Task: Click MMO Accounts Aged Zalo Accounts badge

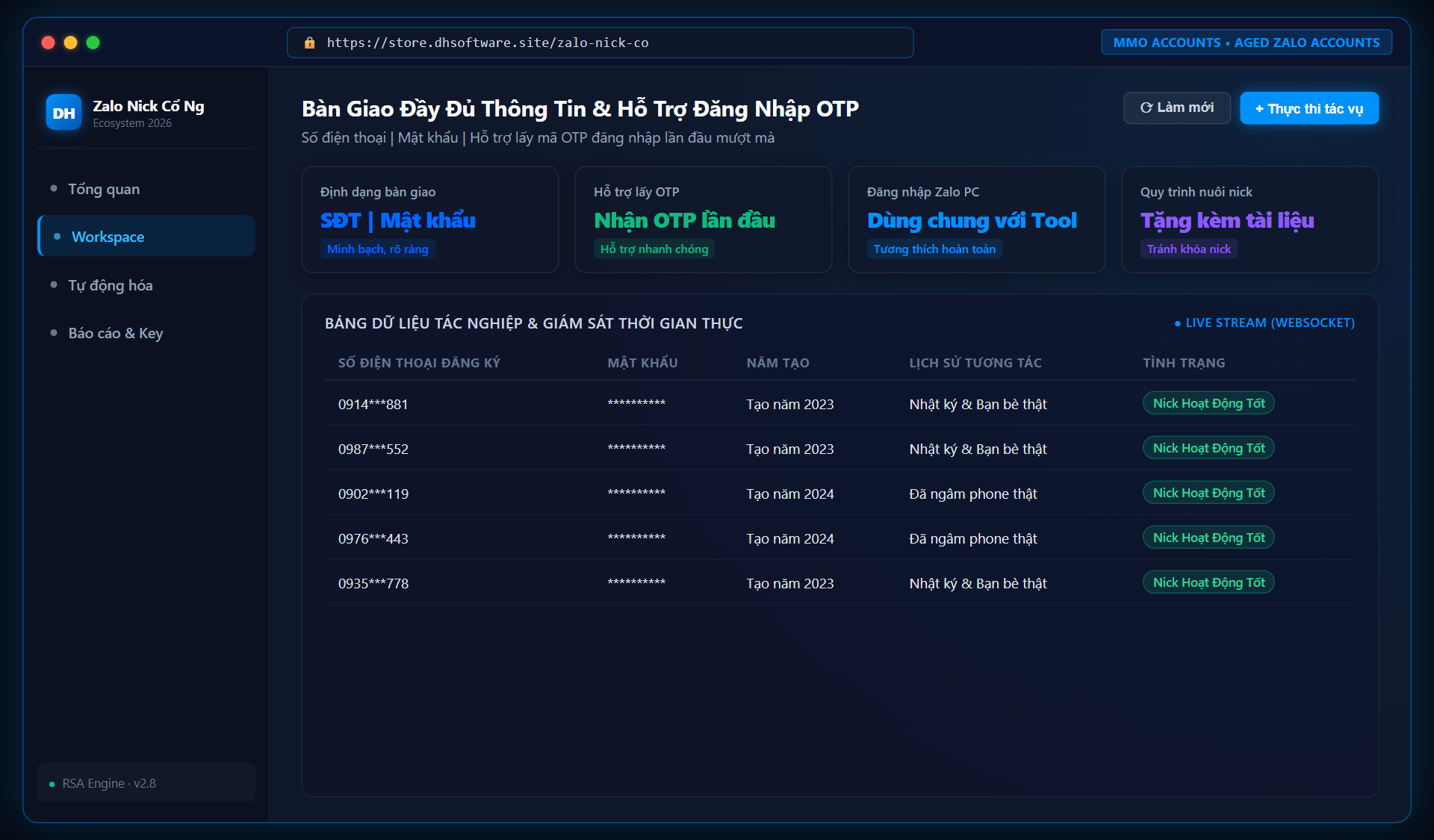Action: tap(1247, 43)
